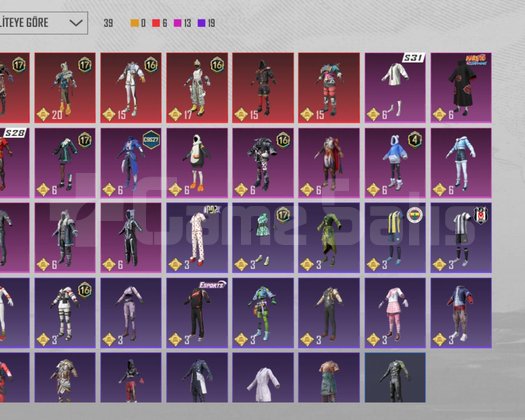
Task: Select the white lab coat outfit
Action: 263,377
